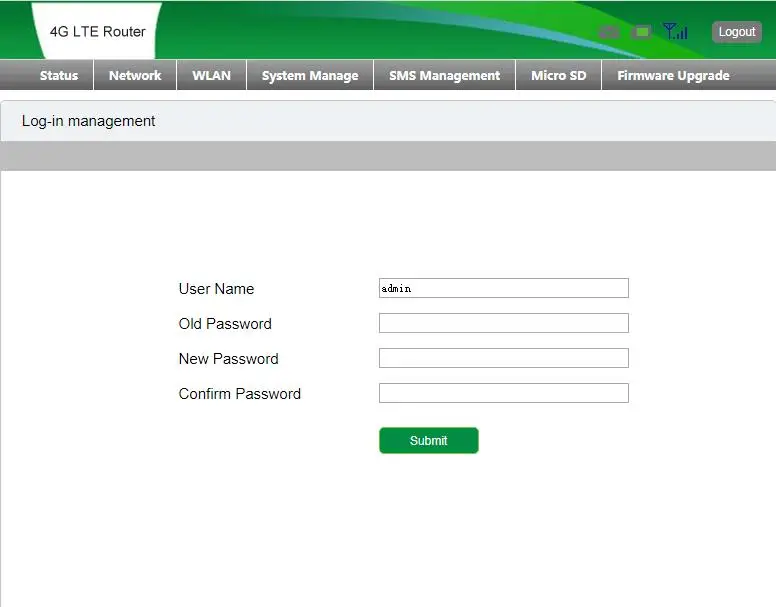Switch to the Micro SD tab
This screenshot has height=607, width=776.
(x=558, y=76)
